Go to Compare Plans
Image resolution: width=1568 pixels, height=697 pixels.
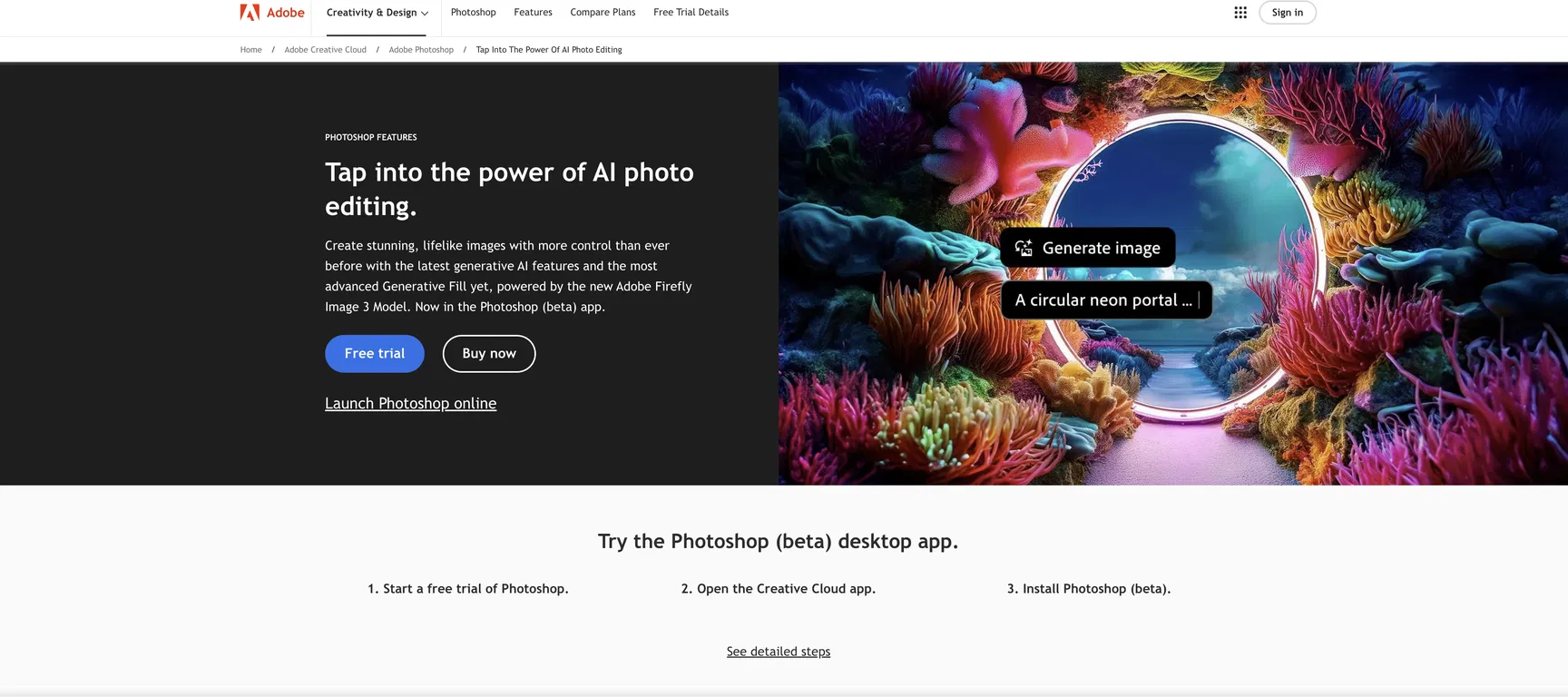(603, 12)
